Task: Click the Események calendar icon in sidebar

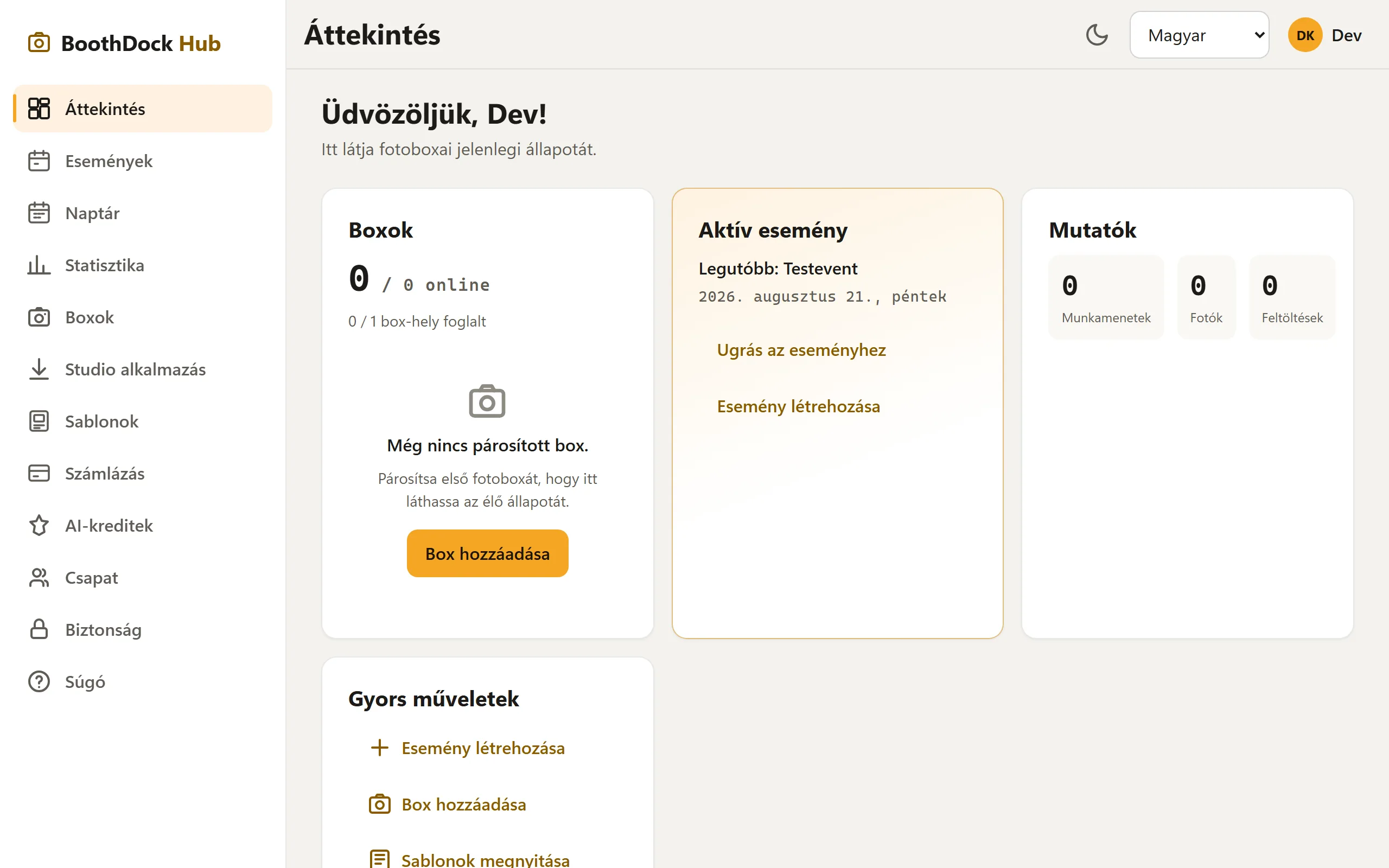Action: coord(39,161)
